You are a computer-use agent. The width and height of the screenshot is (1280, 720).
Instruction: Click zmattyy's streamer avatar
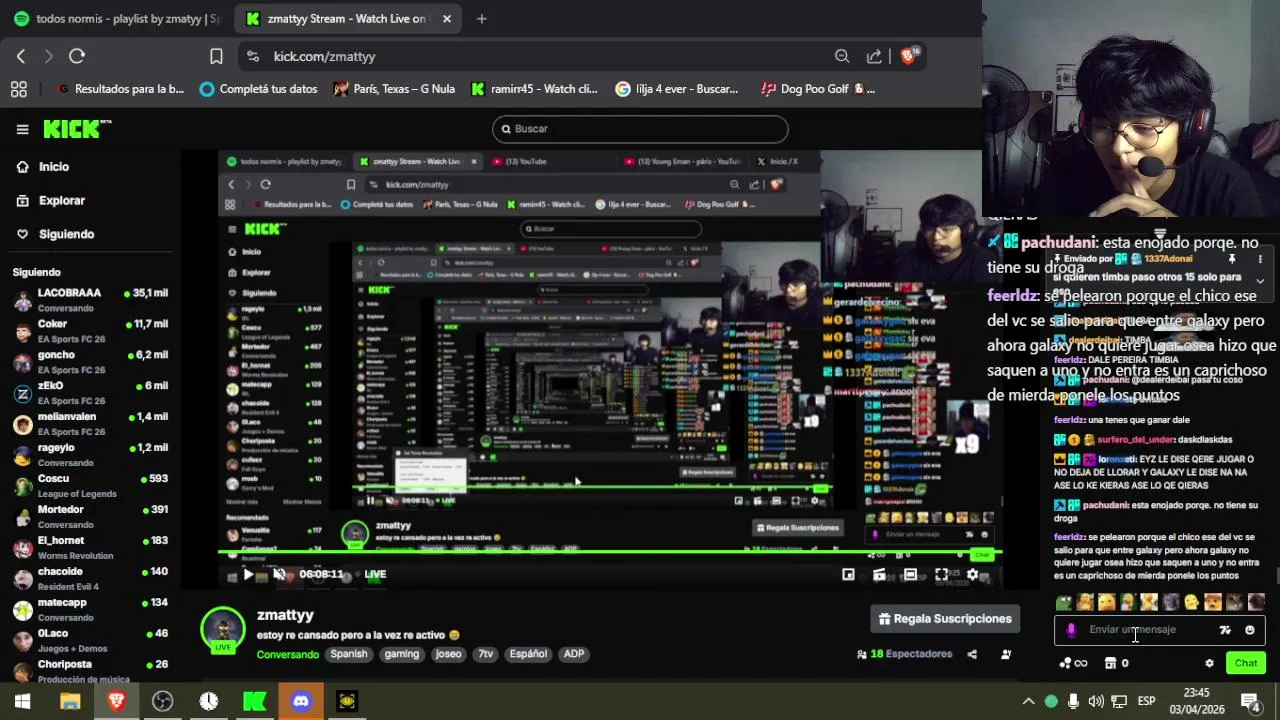coord(223,629)
